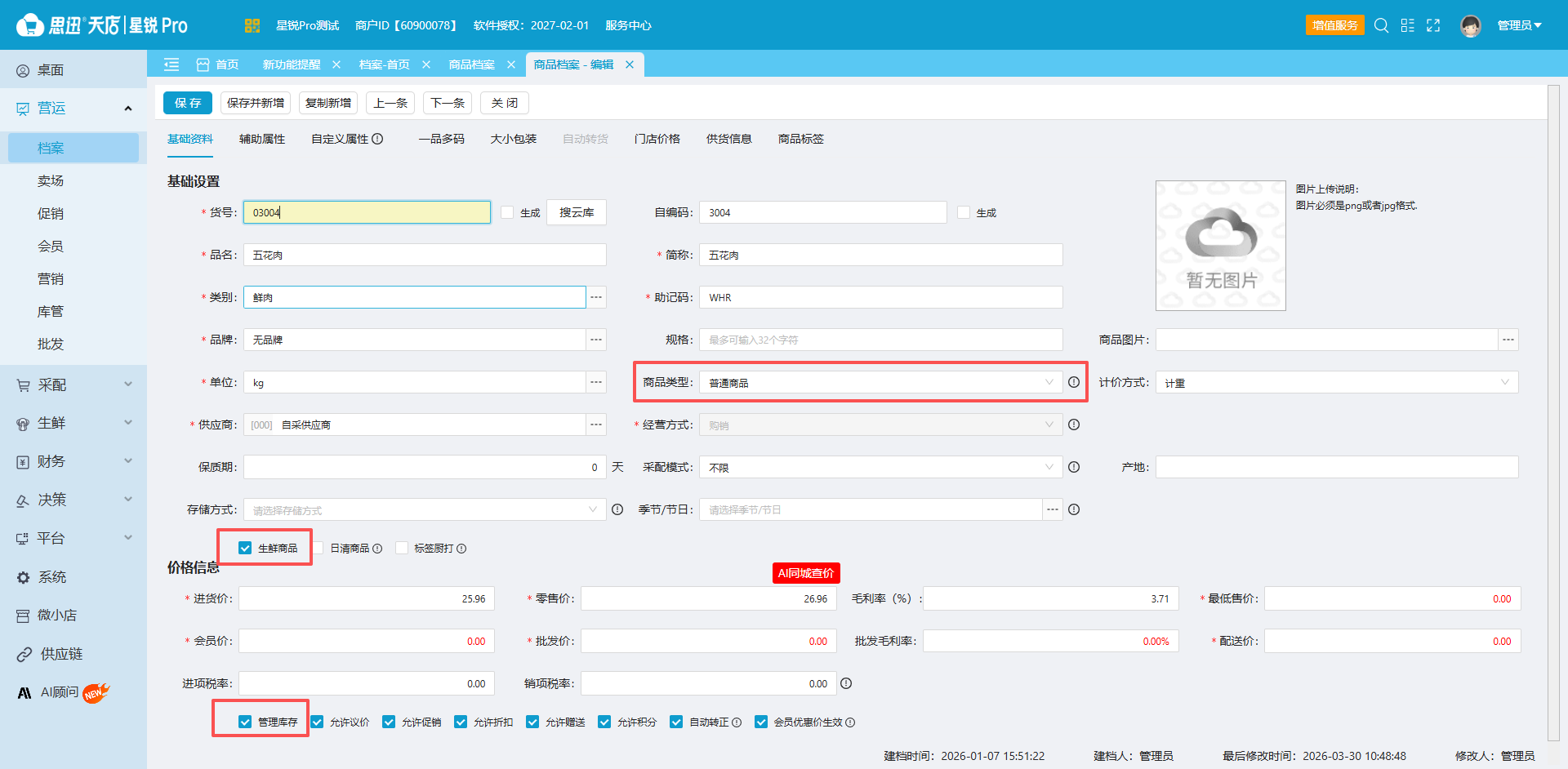This screenshot has width=1568, height=769.
Task: Click the user avatar in the header
Action: click(1471, 25)
